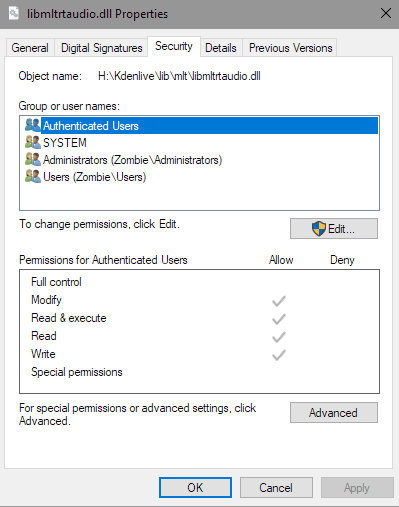Click the Advanced button
399x507 pixels.
[x=334, y=413]
